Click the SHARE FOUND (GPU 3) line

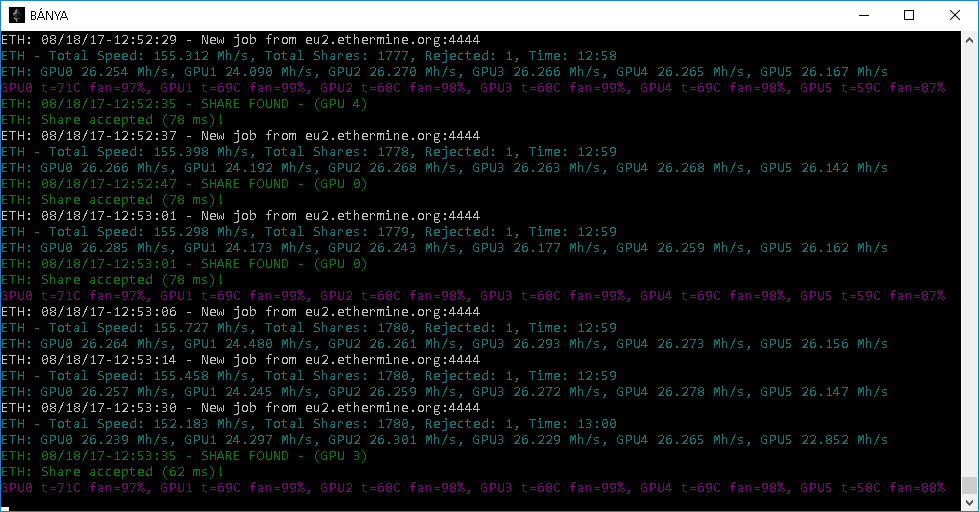click(184, 456)
